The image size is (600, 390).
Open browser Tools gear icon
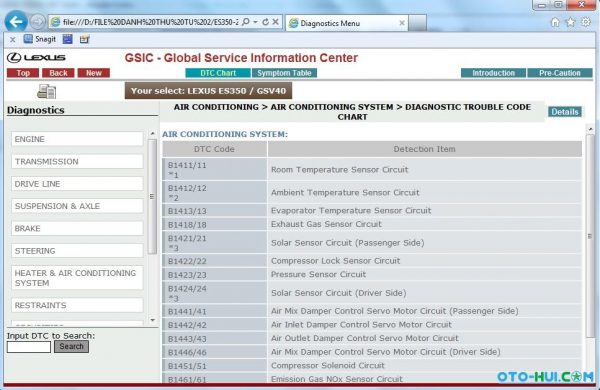point(586,22)
